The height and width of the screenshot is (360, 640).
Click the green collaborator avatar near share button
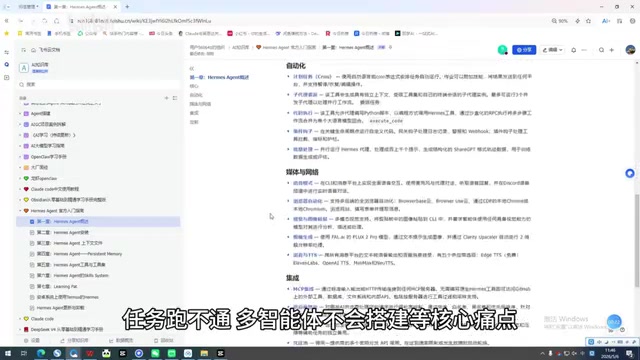(502, 50)
